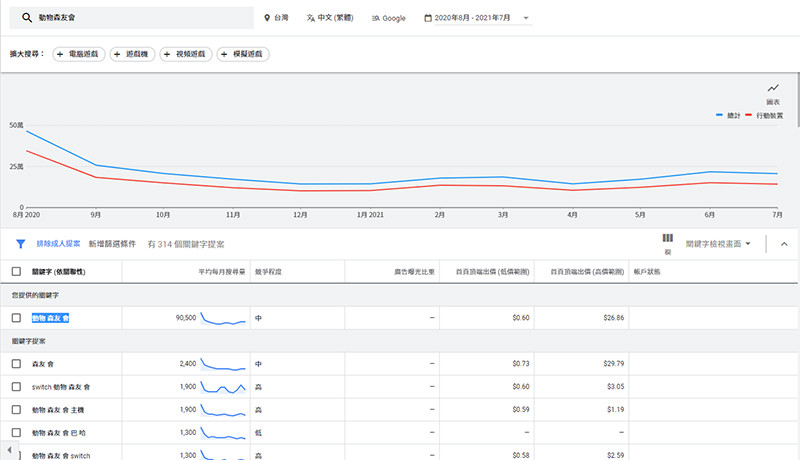The height and width of the screenshot is (460, 800).
Task: Add 遊戲機 to broaden search
Action: click(x=132, y=54)
